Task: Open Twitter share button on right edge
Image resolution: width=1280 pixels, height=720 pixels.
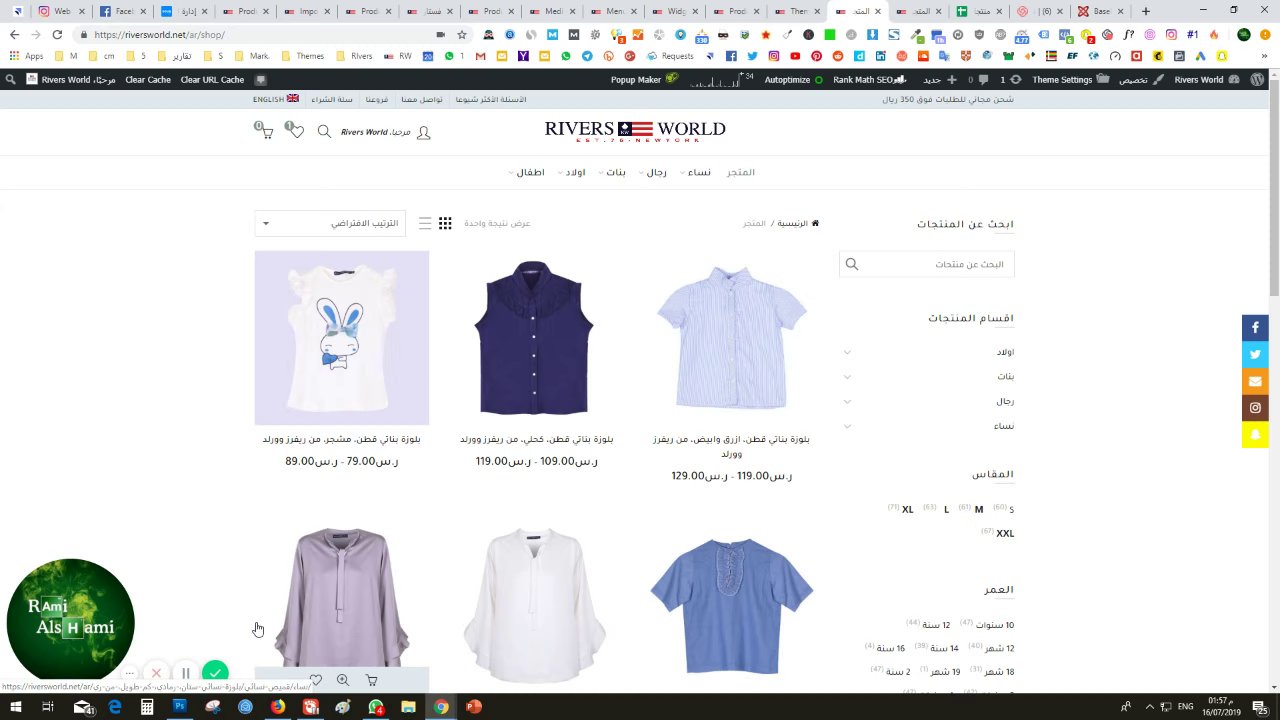Action: (x=1255, y=354)
